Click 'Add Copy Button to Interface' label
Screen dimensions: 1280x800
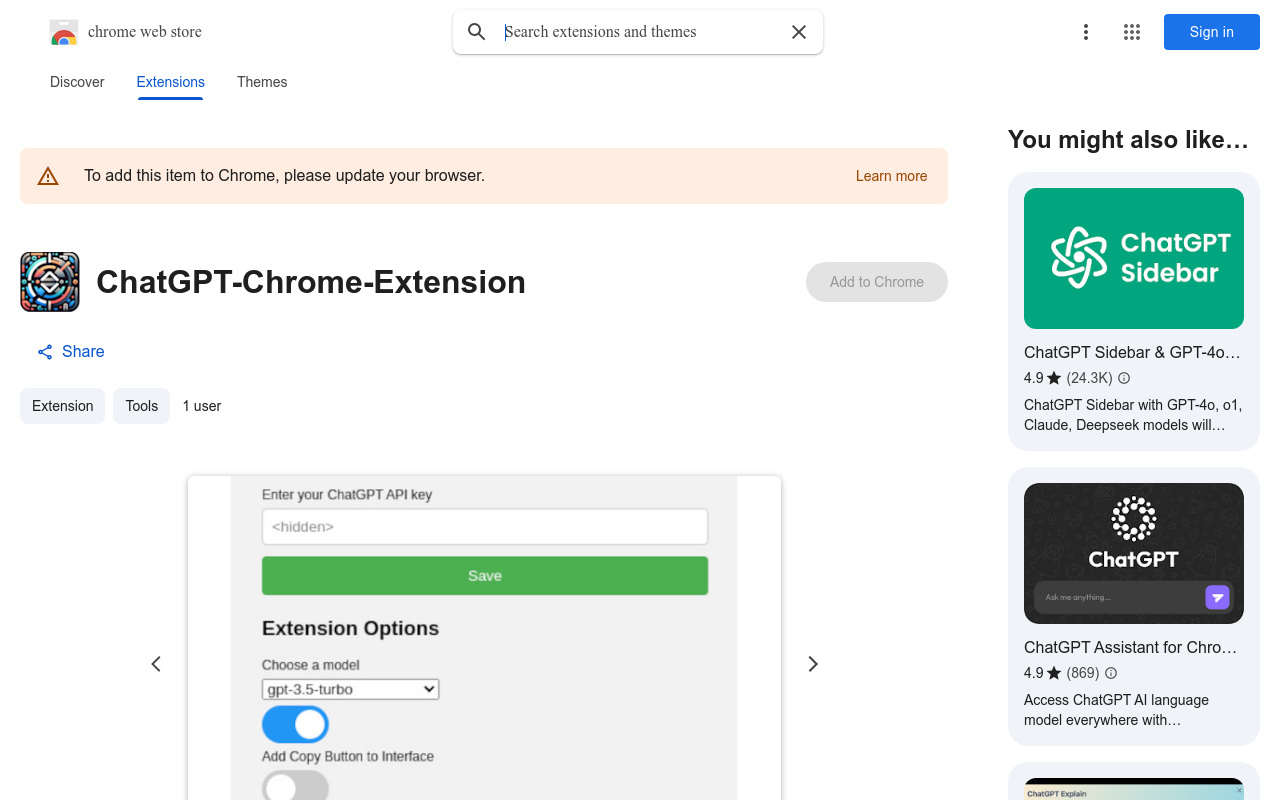click(348, 756)
